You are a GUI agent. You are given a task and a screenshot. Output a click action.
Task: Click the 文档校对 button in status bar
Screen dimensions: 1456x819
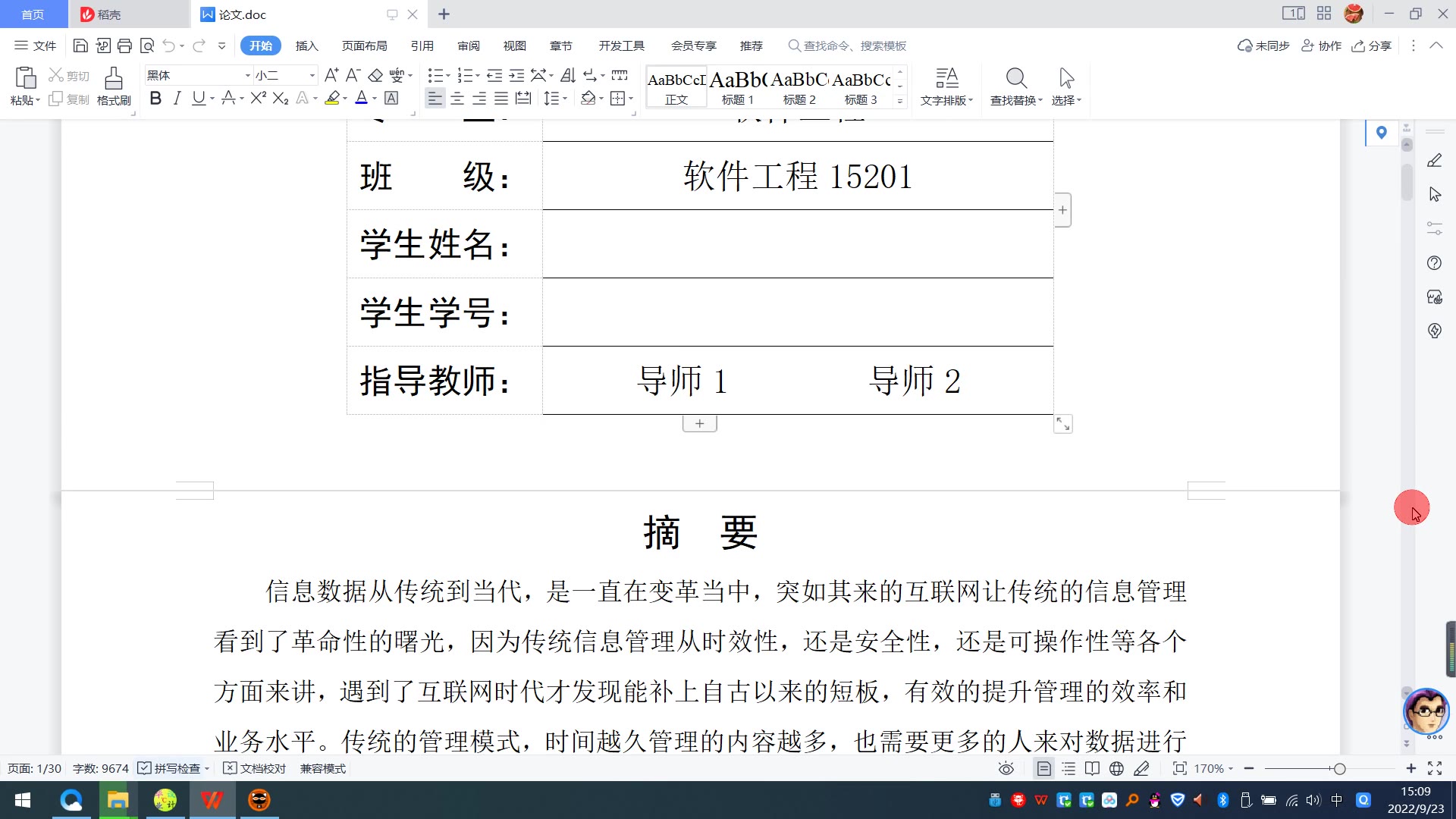[255, 768]
